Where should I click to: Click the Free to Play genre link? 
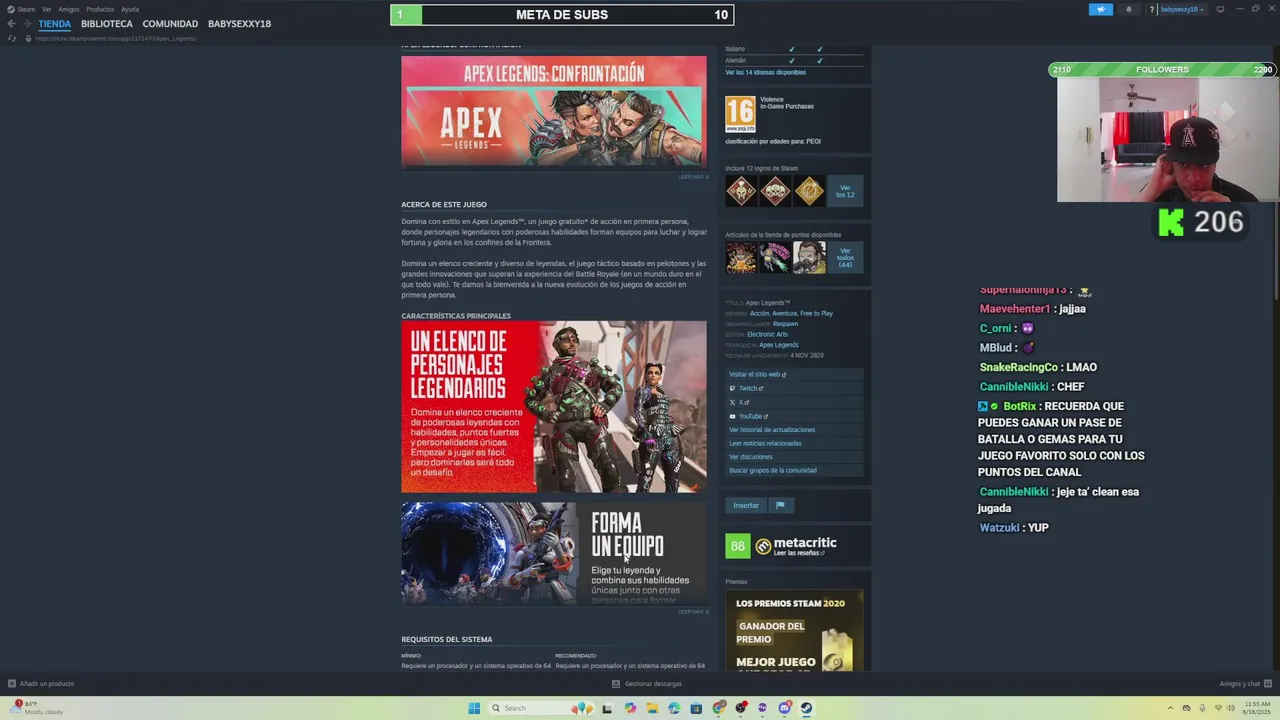816,313
